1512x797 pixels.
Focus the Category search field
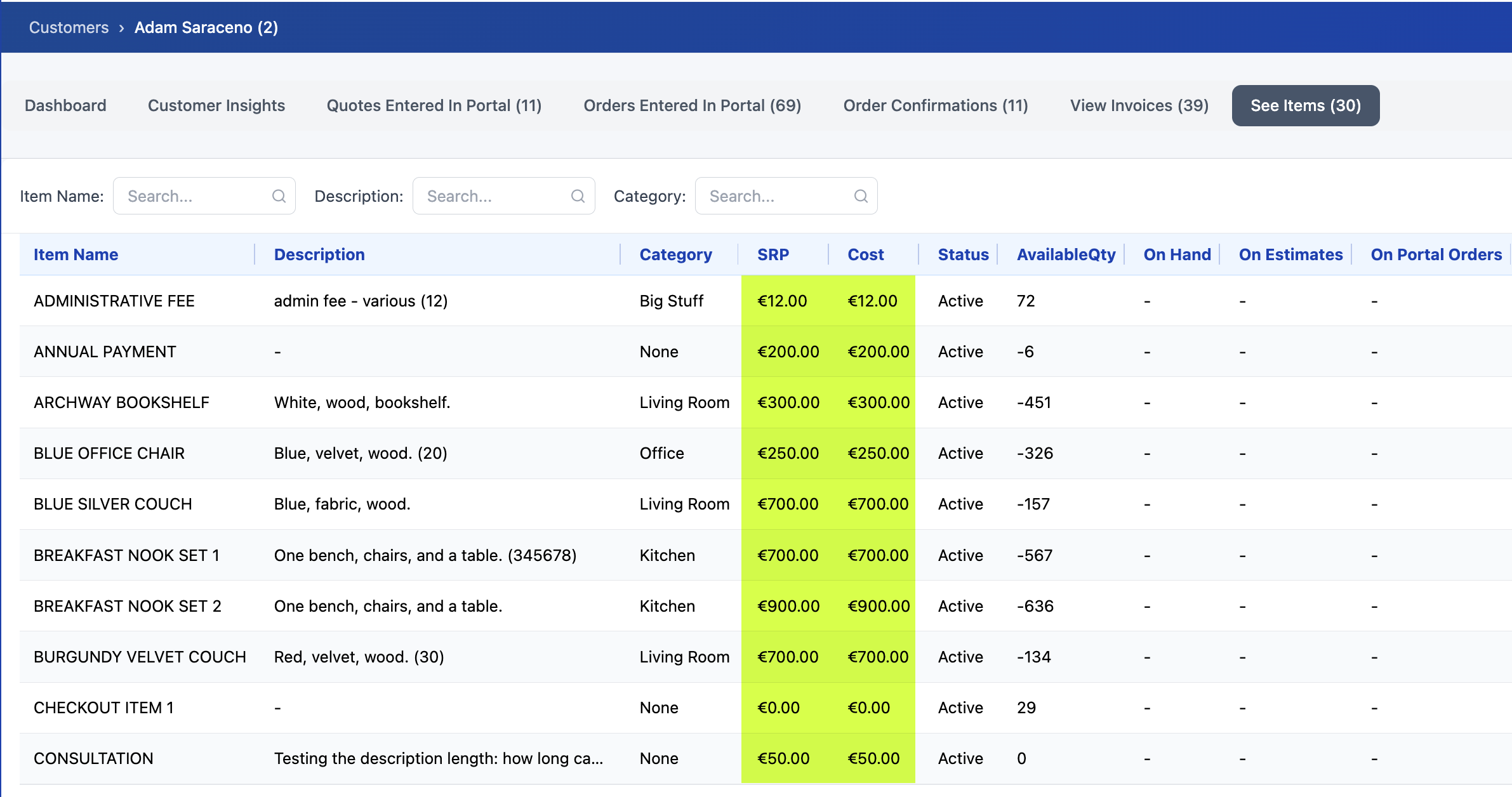click(x=786, y=196)
